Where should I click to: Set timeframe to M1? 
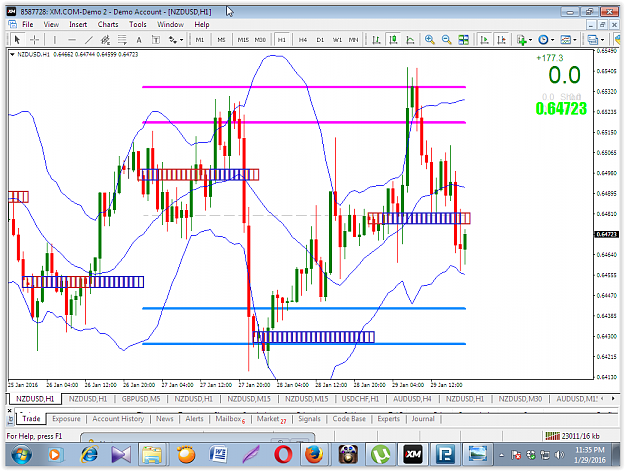[x=200, y=39]
